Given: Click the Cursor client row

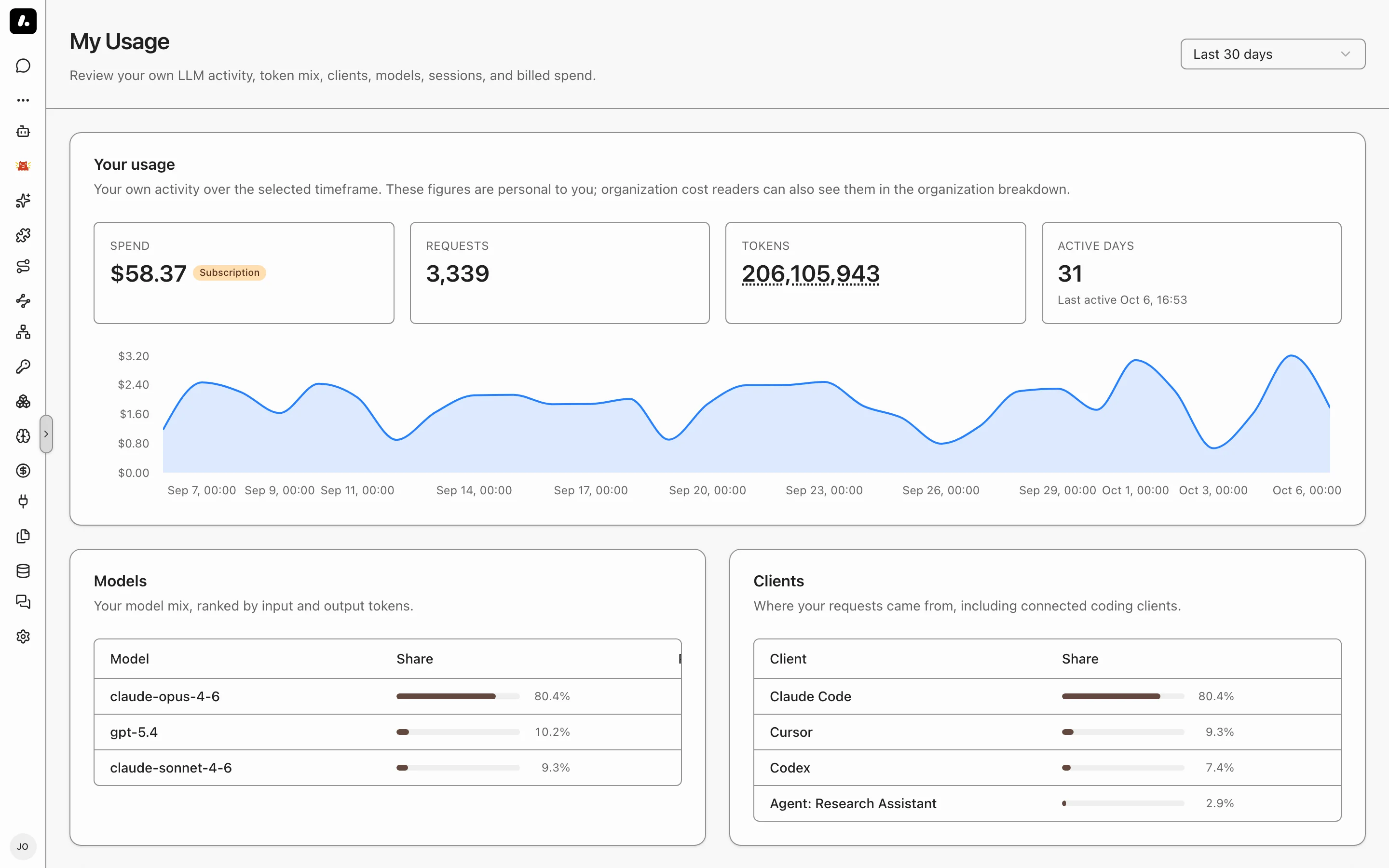Looking at the screenshot, I should pos(1047,732).
